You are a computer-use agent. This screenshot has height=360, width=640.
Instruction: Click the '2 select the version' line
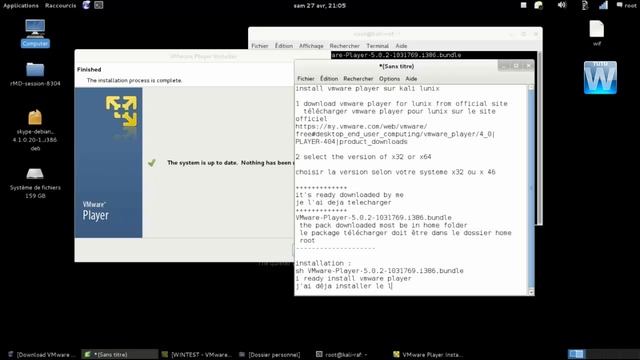[x=363, y=157]
